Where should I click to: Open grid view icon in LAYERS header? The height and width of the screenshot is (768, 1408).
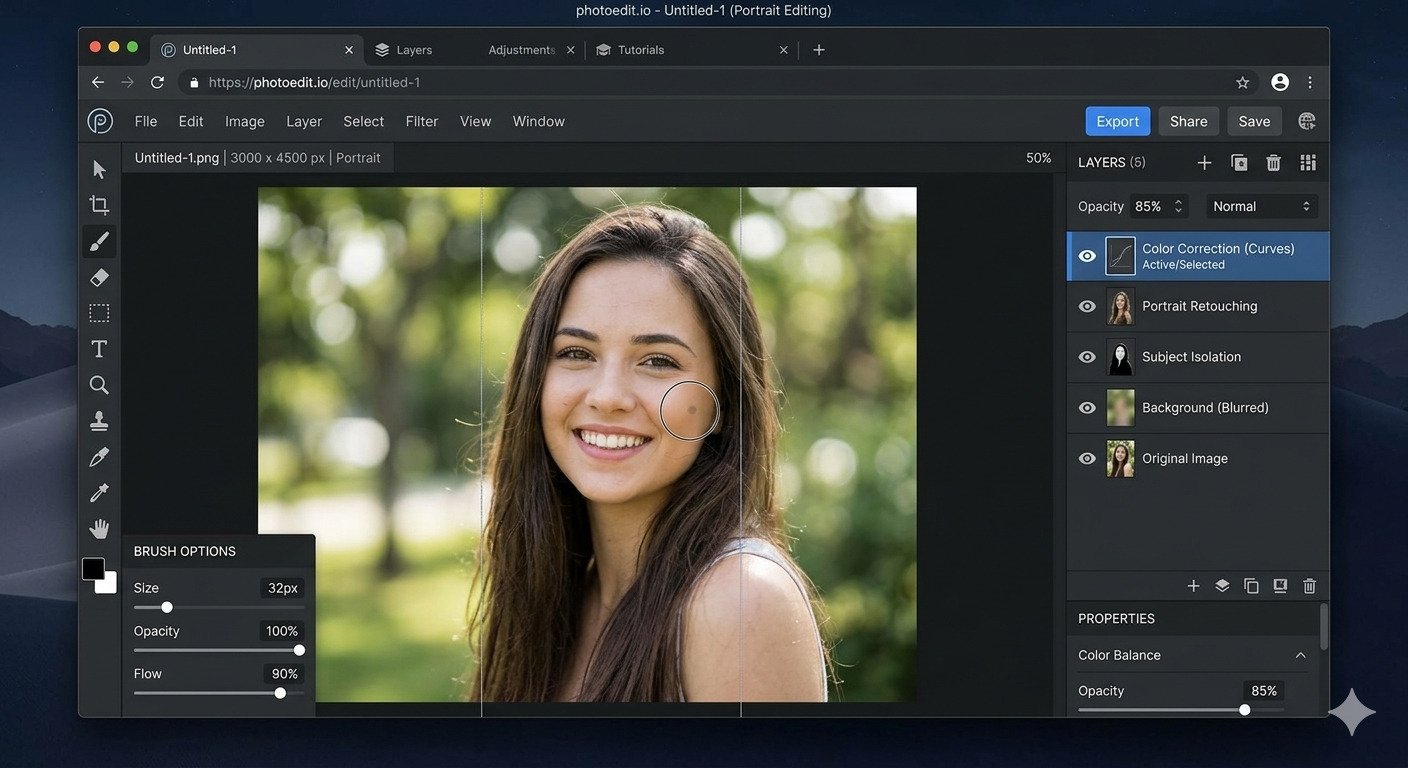[1307, 163]
